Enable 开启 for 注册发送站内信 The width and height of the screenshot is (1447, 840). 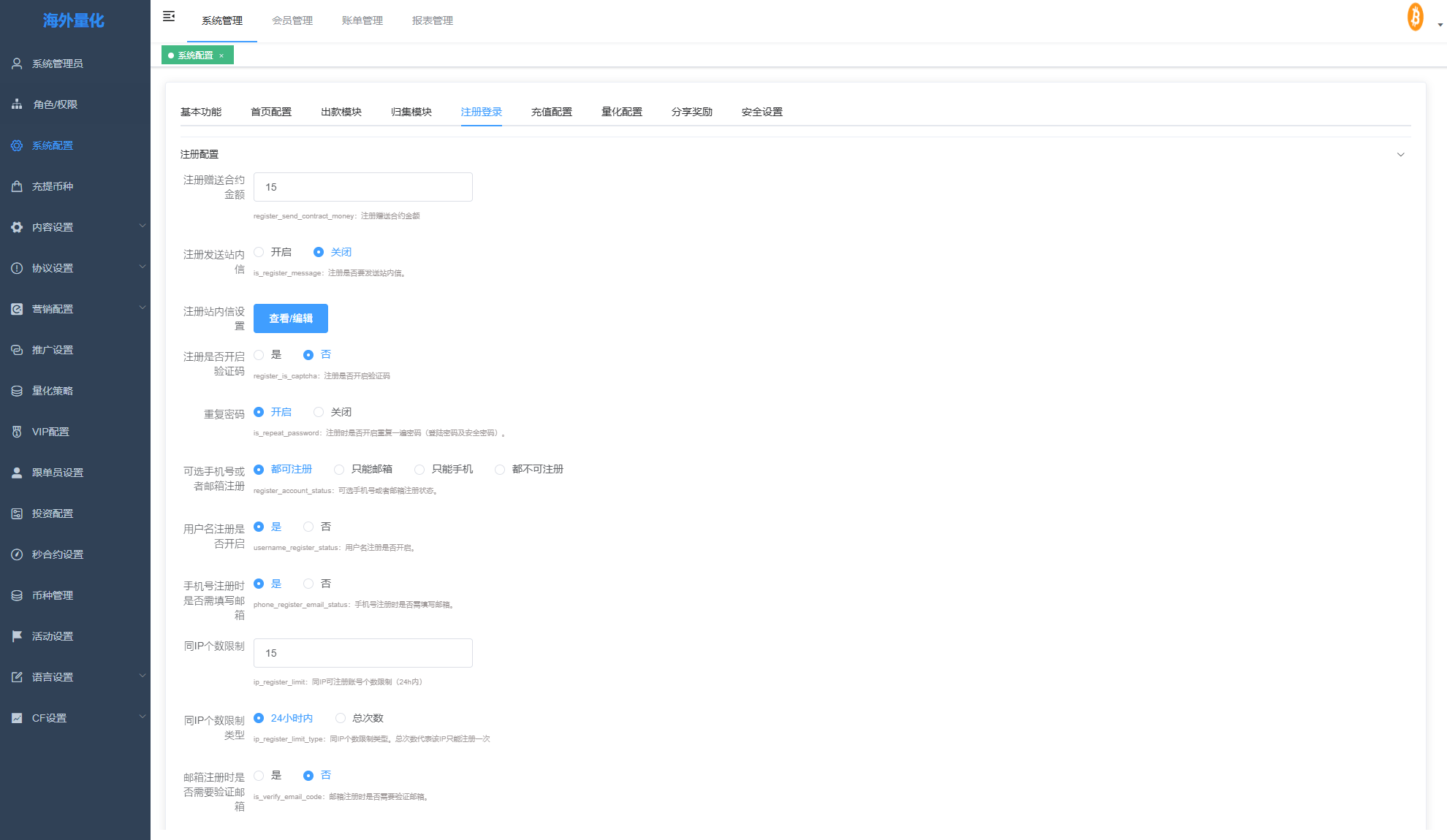pyautogui.click(x=259, y=252)
